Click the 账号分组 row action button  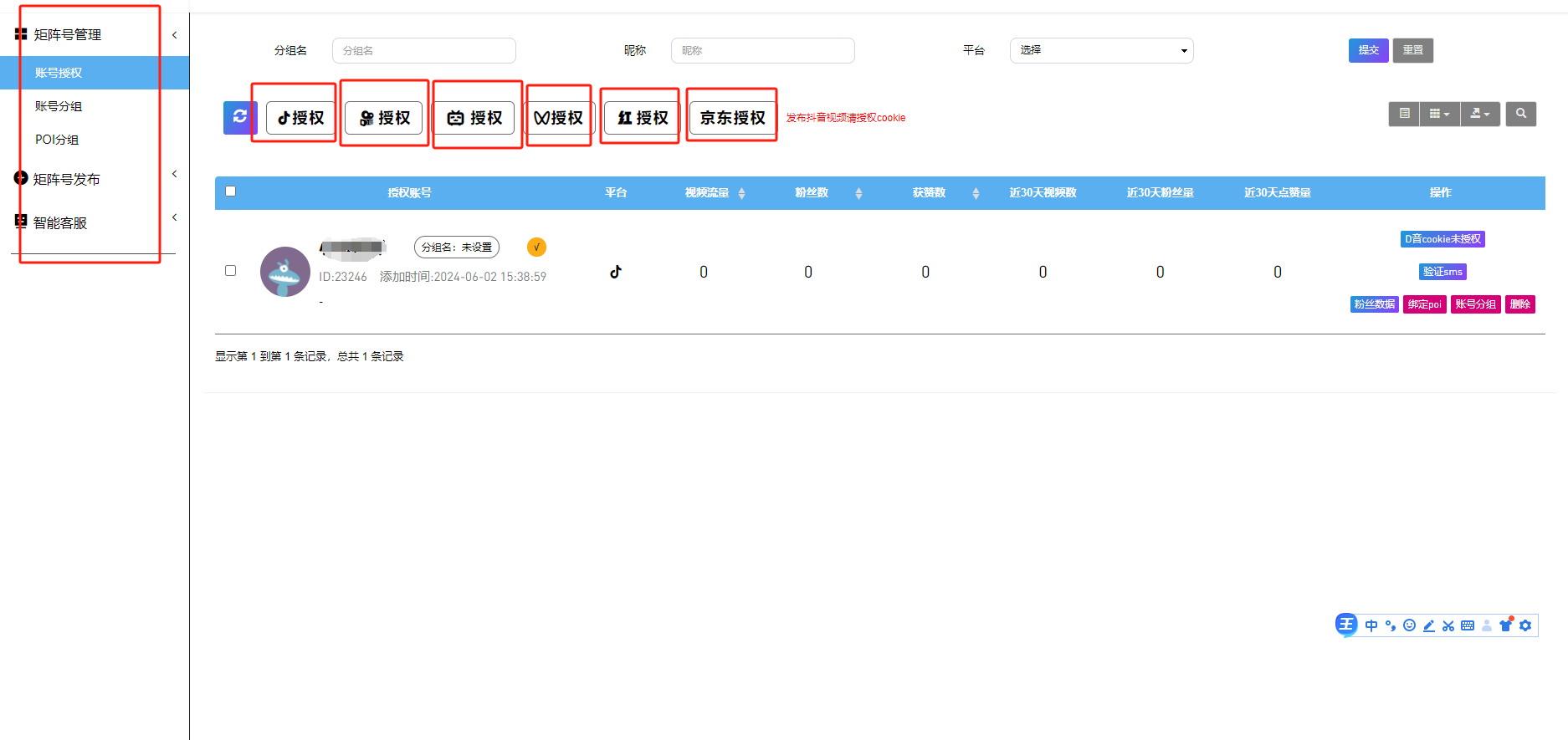click(x=1476, y=304)
